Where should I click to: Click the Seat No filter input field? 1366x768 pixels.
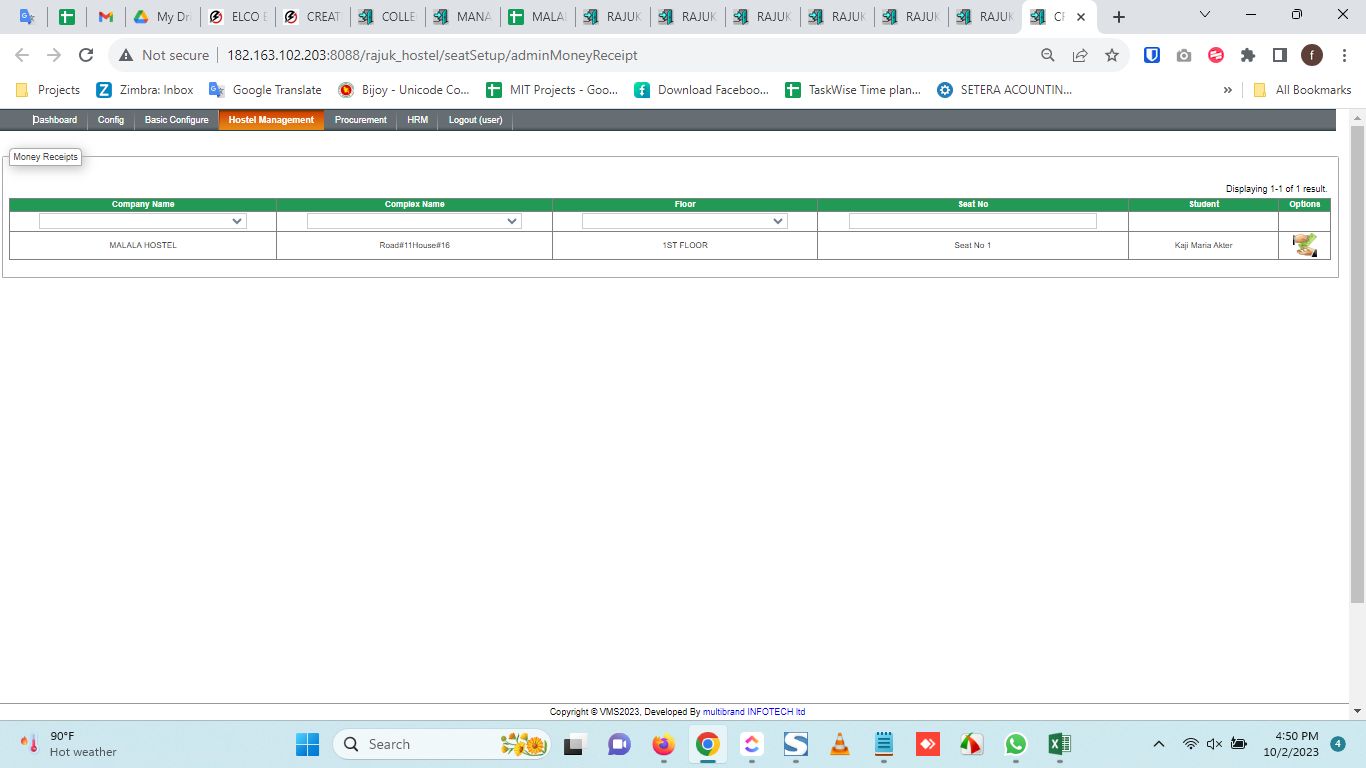tap(972, 221)
